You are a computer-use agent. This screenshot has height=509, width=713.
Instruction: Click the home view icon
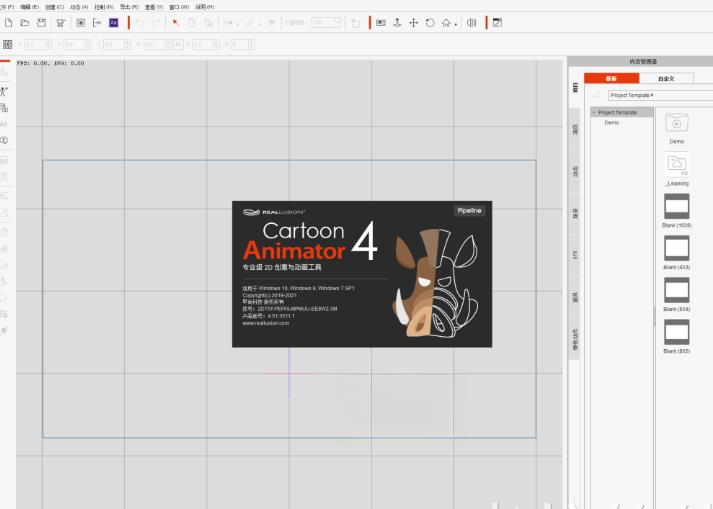click(446, 22)
